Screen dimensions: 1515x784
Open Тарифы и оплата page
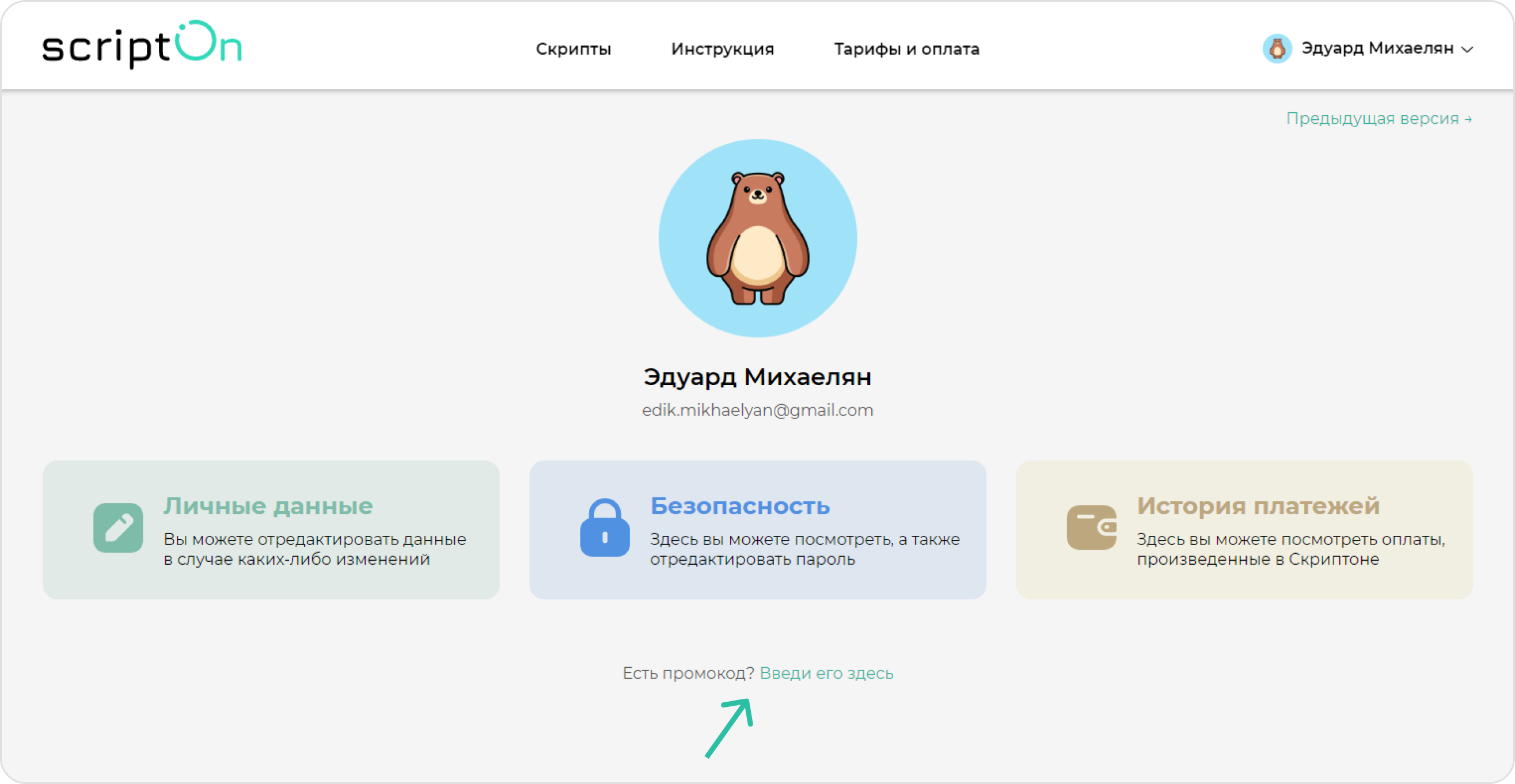(x=906, y=49)
